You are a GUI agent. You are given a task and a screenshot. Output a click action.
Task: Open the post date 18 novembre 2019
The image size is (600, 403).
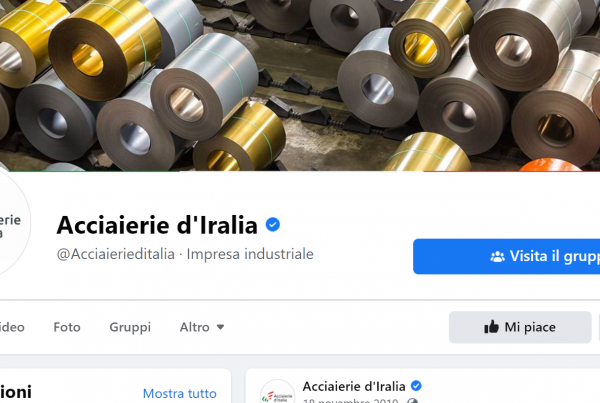coord(351,401)
